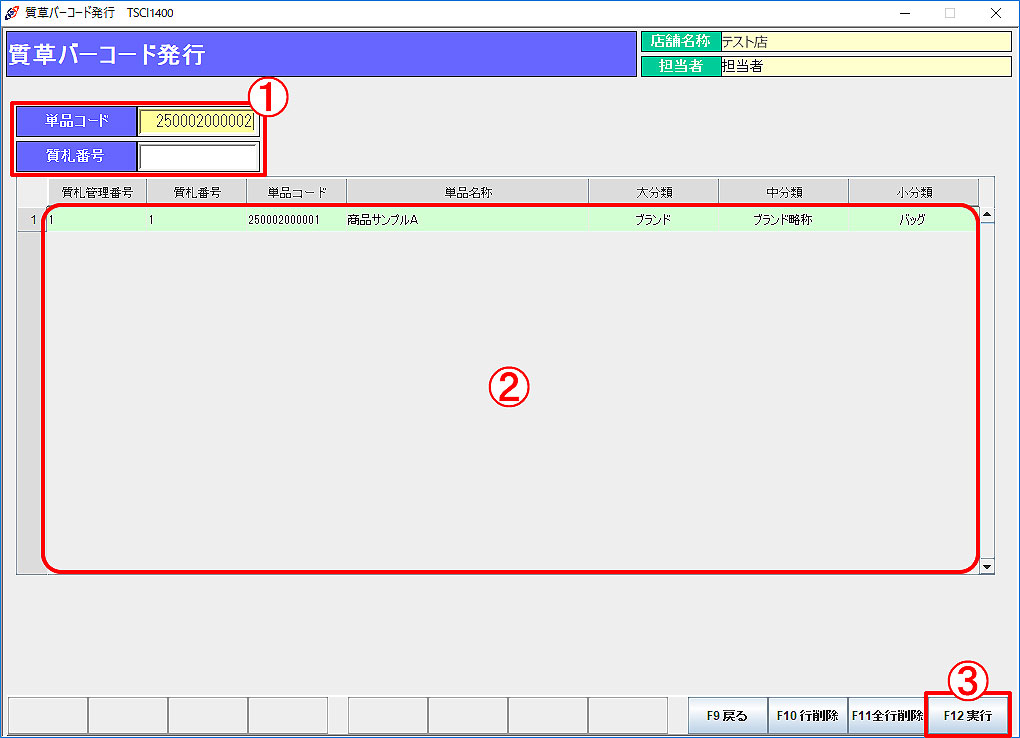Close the 質草バーコード発行 window

pyautogui.click(x=996, y=13)
